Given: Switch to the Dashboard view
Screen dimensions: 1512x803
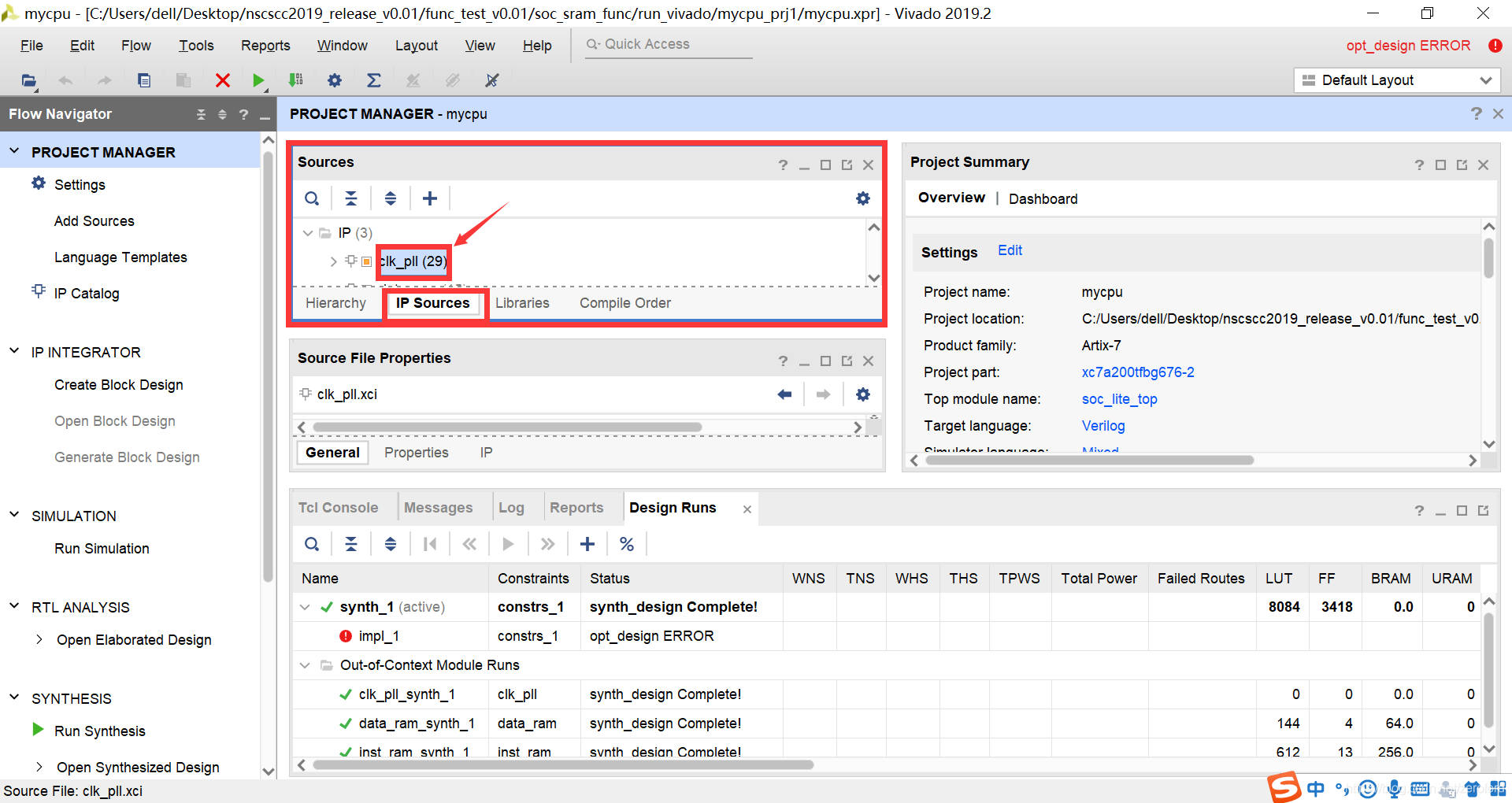Looking at the screenshot, I should point(1043,199).
